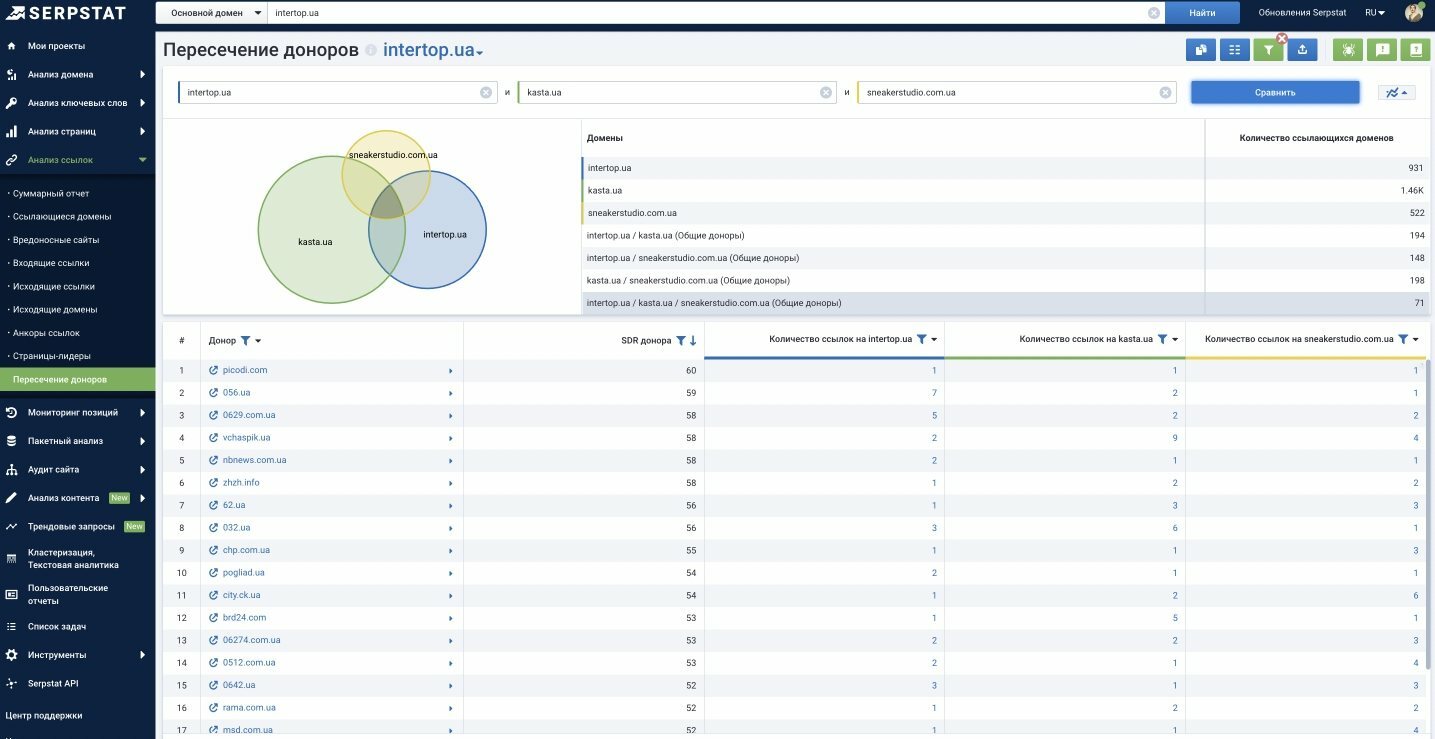Viewport: 1435px width, 739px height.
Task: Filter the kasta.ua links count column
Action: coord(1162,339)
